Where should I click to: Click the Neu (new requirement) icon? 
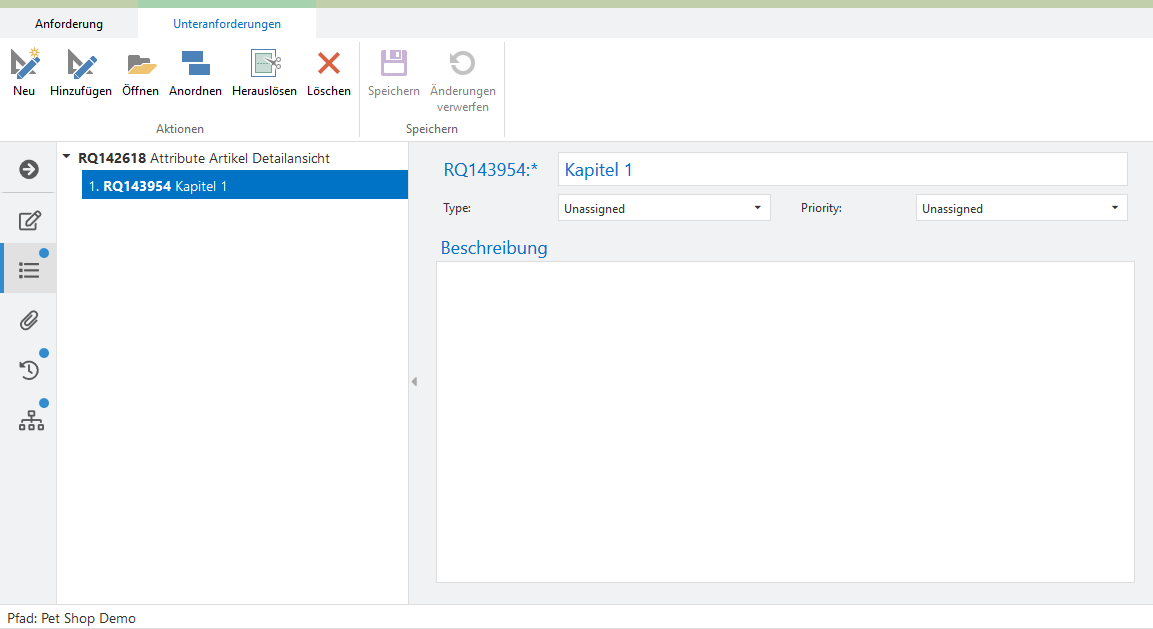(25, 65)
